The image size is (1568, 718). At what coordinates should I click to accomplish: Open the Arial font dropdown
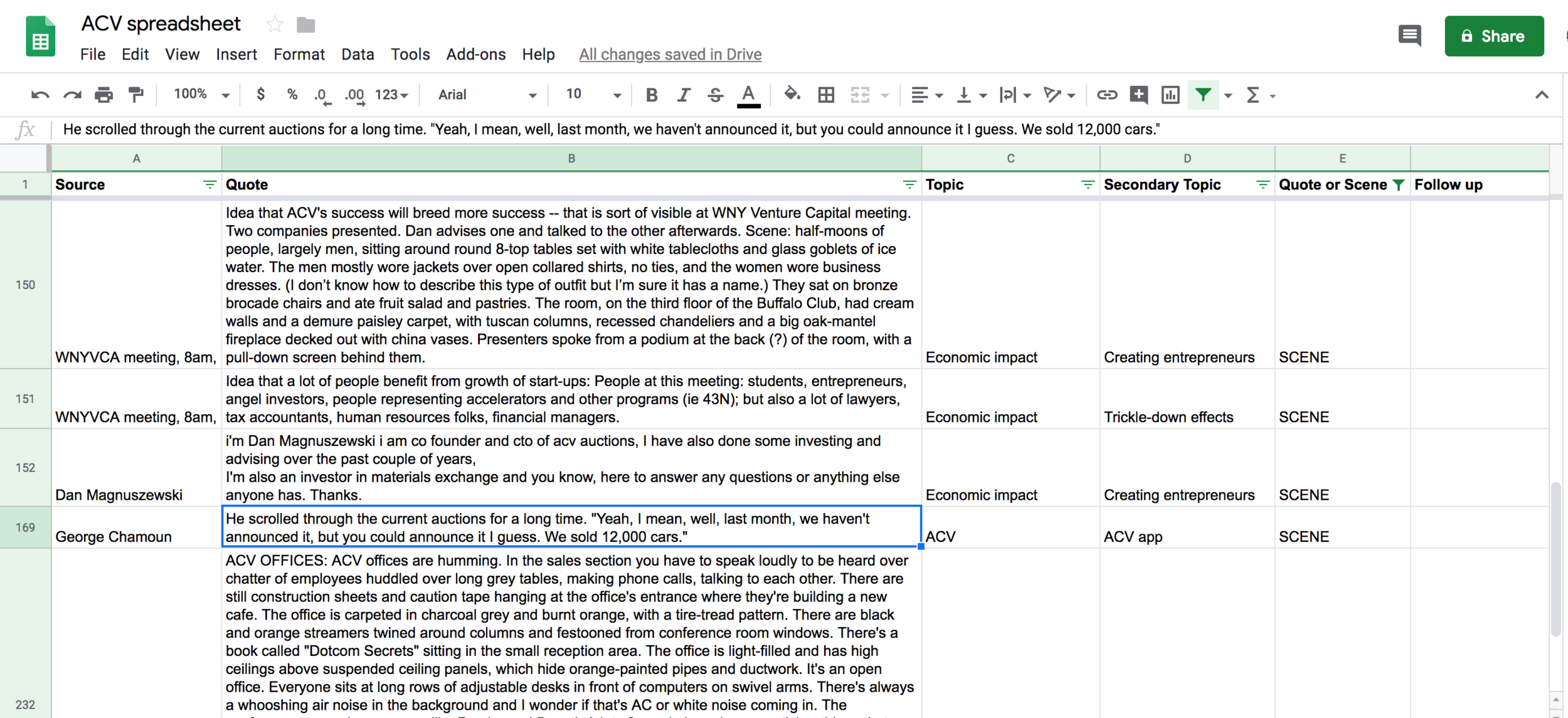pos(487,95)
